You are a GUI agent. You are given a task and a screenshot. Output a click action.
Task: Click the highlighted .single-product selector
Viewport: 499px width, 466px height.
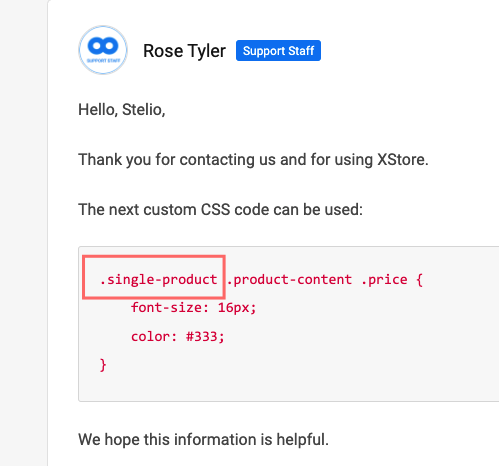click(159, 279)
